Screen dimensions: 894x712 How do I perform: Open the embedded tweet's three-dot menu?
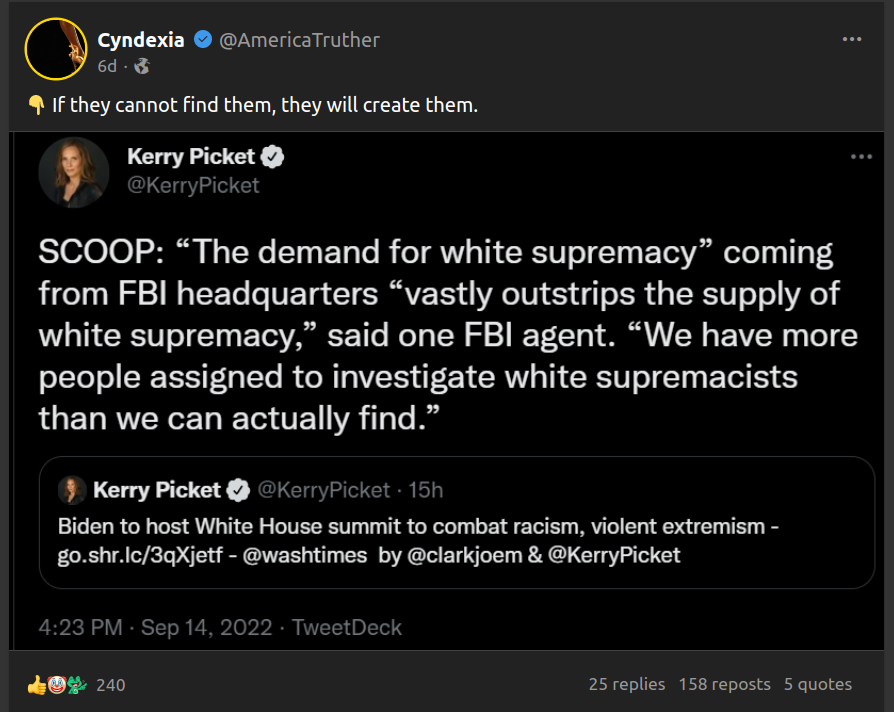tap(860, 157)
